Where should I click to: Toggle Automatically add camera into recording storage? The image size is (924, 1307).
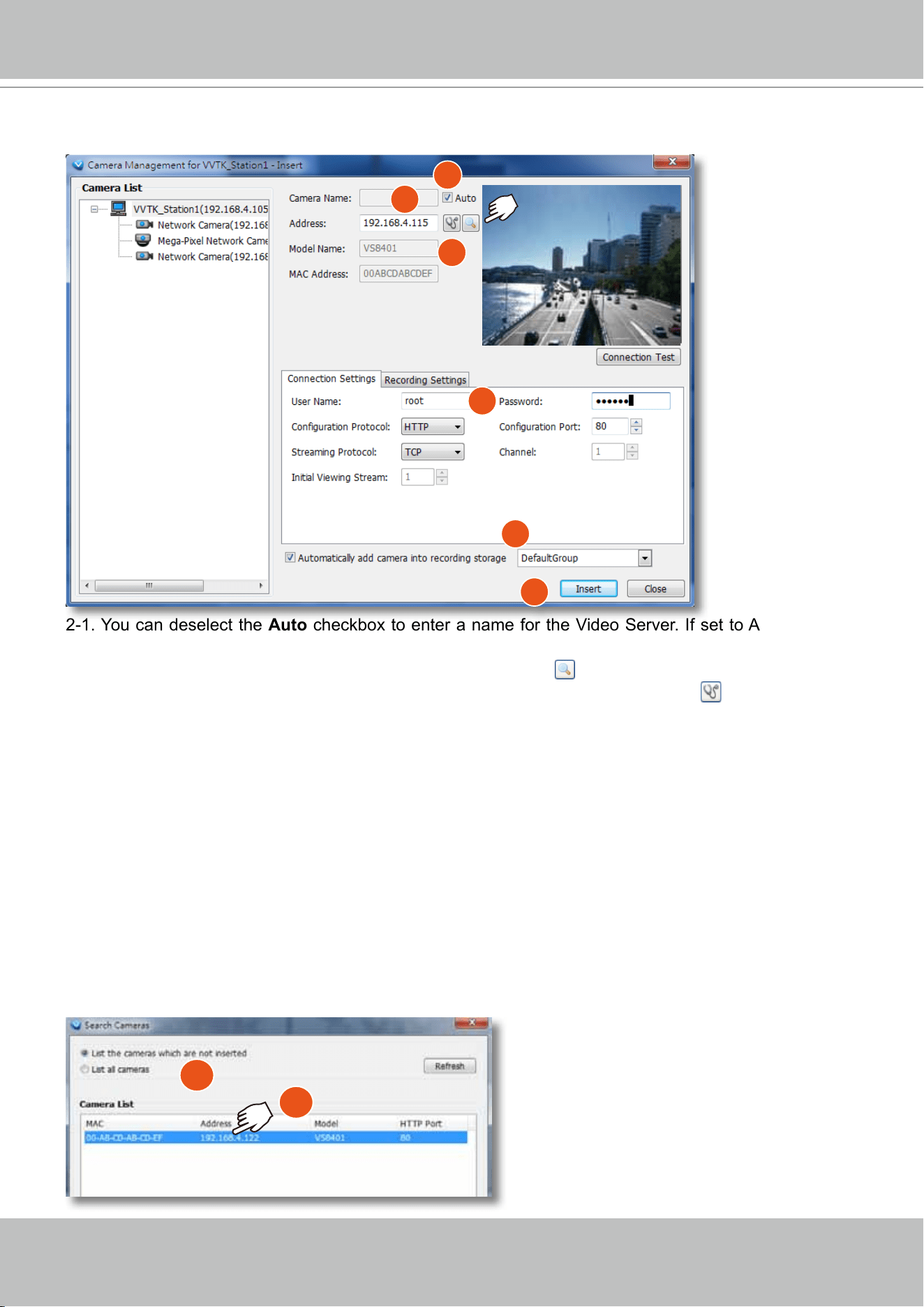coord(290,557)
